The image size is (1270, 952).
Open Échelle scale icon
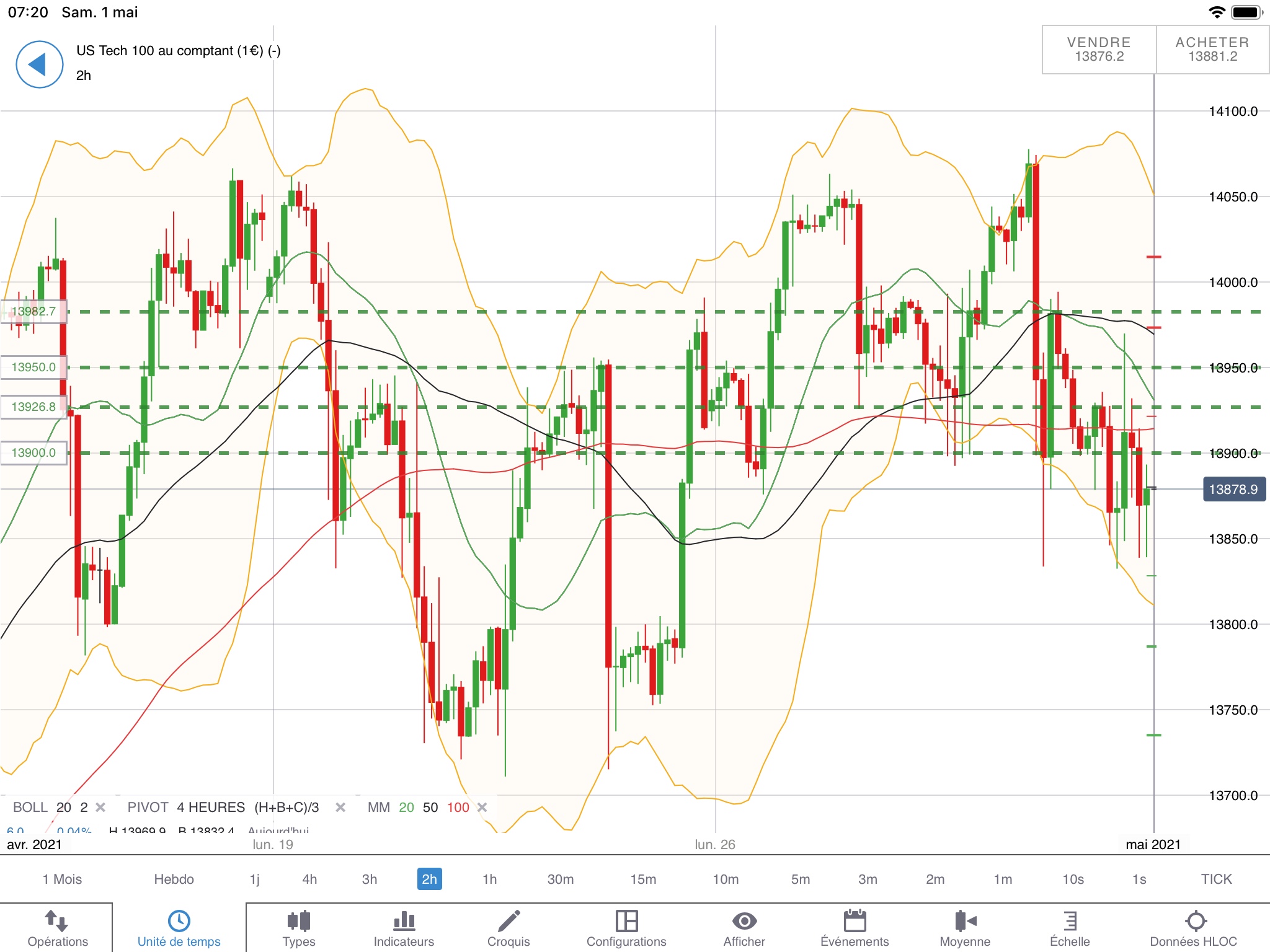(x=1070, y=921)
